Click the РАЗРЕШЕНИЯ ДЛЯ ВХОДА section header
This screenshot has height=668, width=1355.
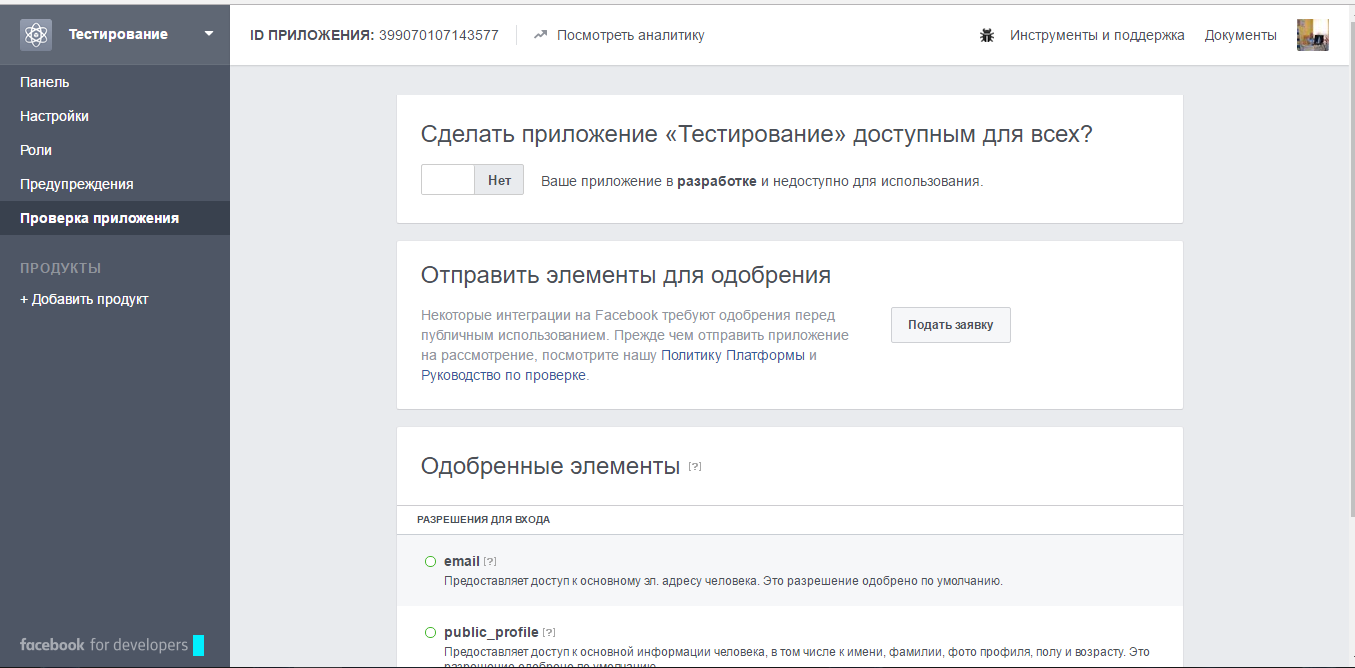483,520
